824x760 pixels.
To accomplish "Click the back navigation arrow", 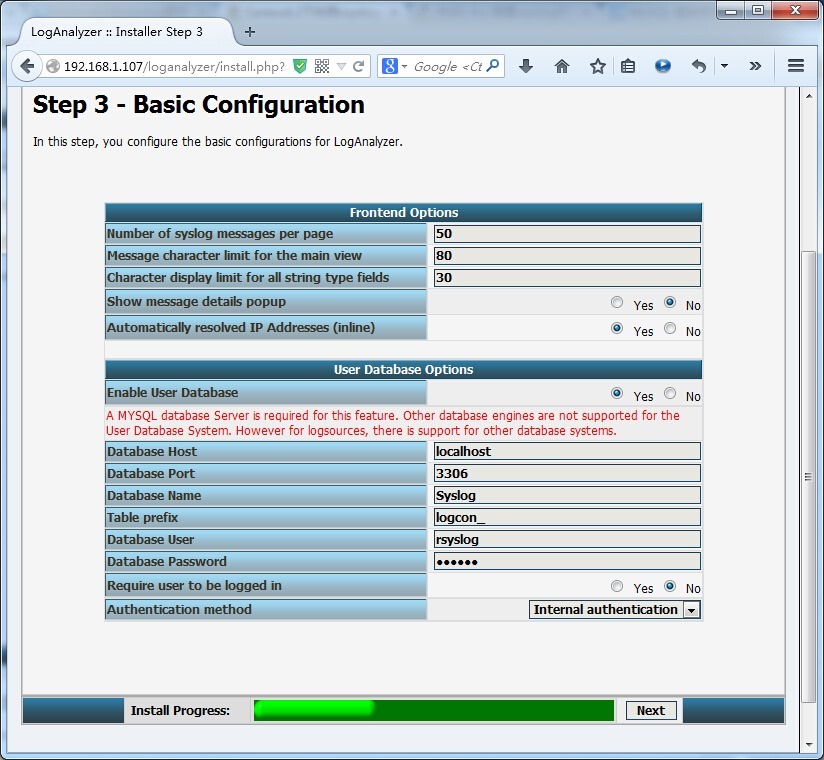I will click(x=27, y=66).
